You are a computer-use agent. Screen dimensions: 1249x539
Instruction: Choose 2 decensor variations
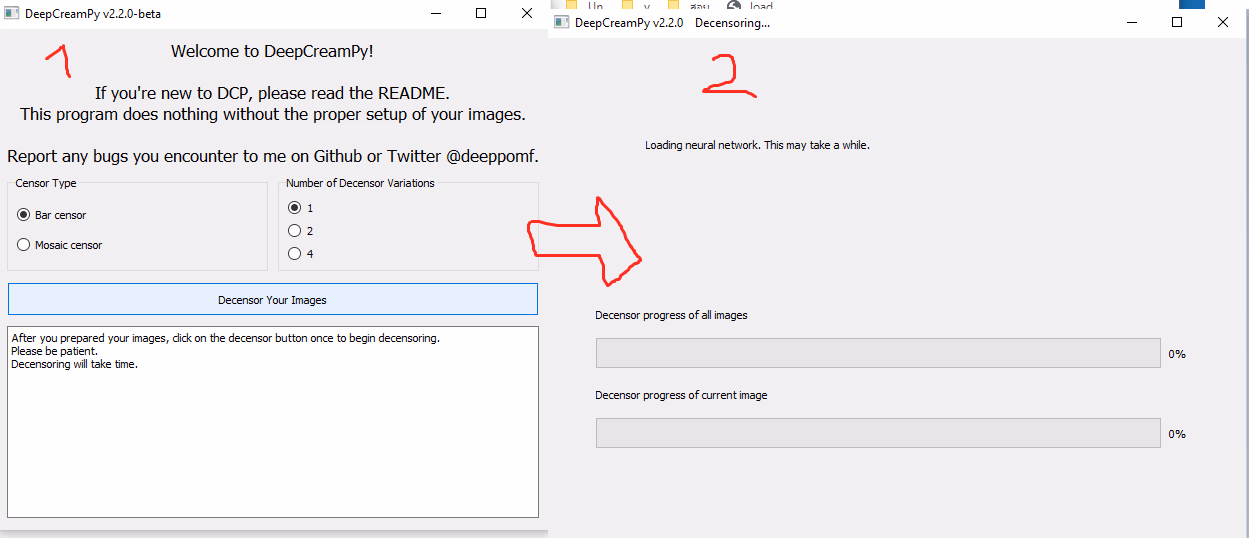[x=294, y=231]
